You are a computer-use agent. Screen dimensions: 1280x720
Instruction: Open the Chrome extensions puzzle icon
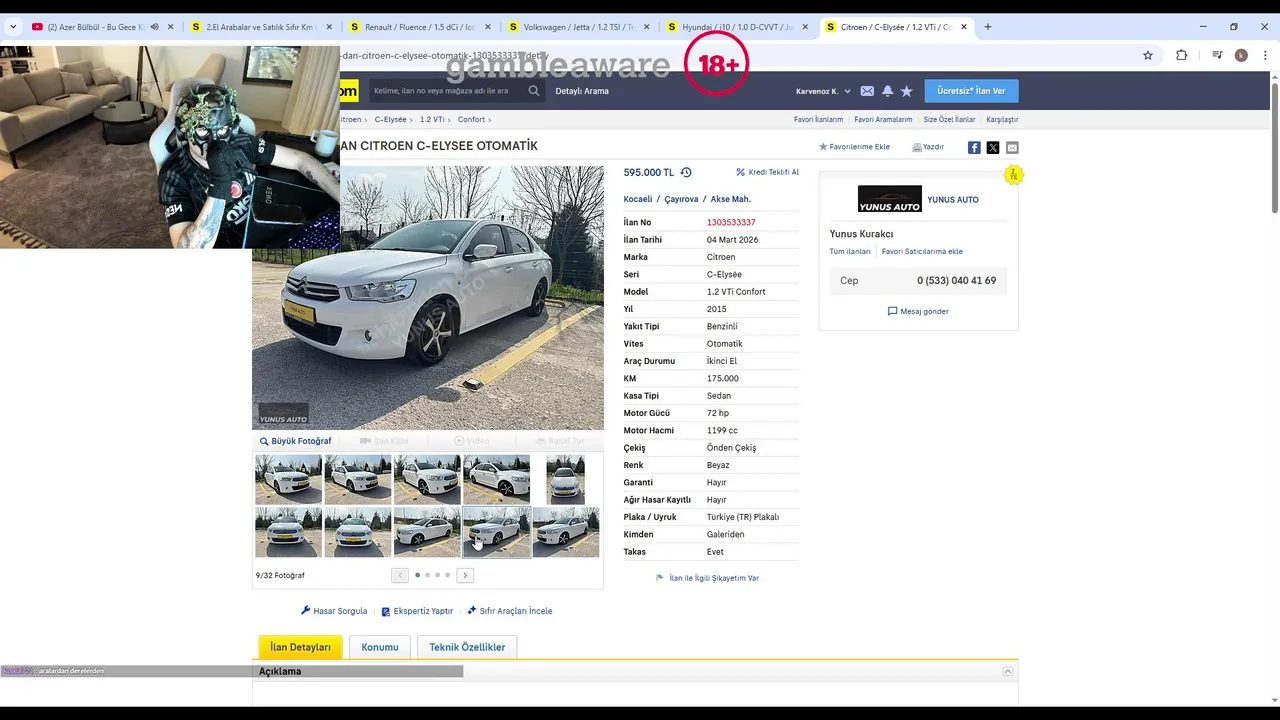coord(1181,55)
